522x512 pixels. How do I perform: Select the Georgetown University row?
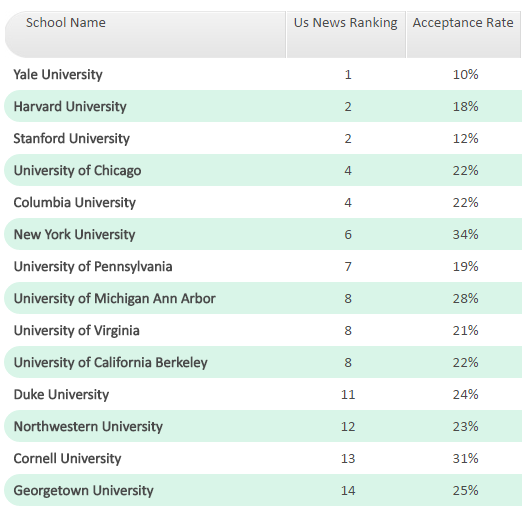click(263, 490)
